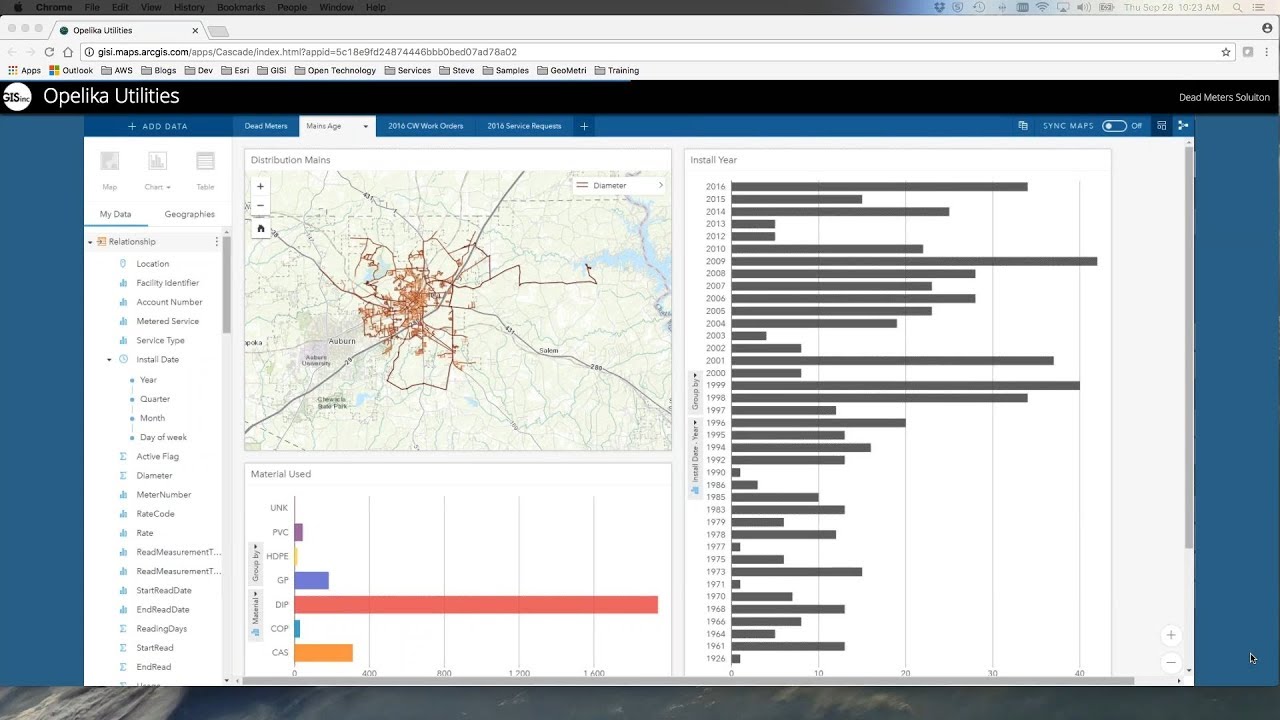Zoom in on Distribution Mains map
Viewport: 1280px width, 720px height.
pos(261,186)
